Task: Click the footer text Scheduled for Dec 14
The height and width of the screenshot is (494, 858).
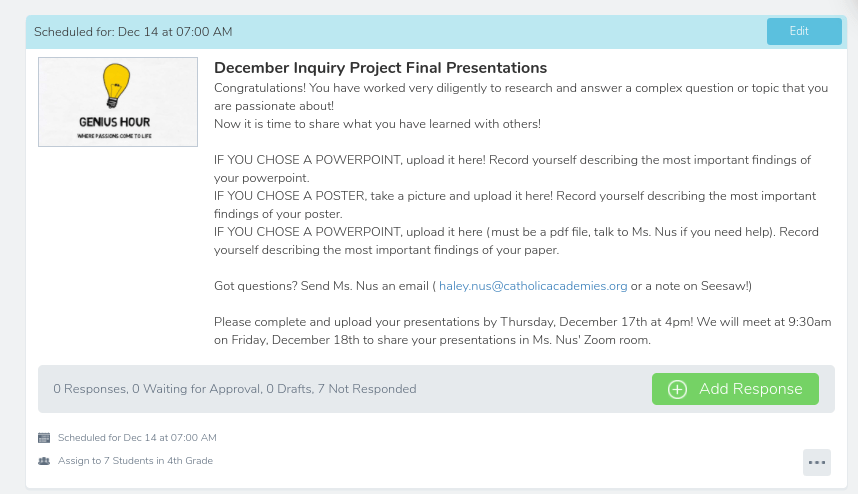Action: (x=137, y=438)
